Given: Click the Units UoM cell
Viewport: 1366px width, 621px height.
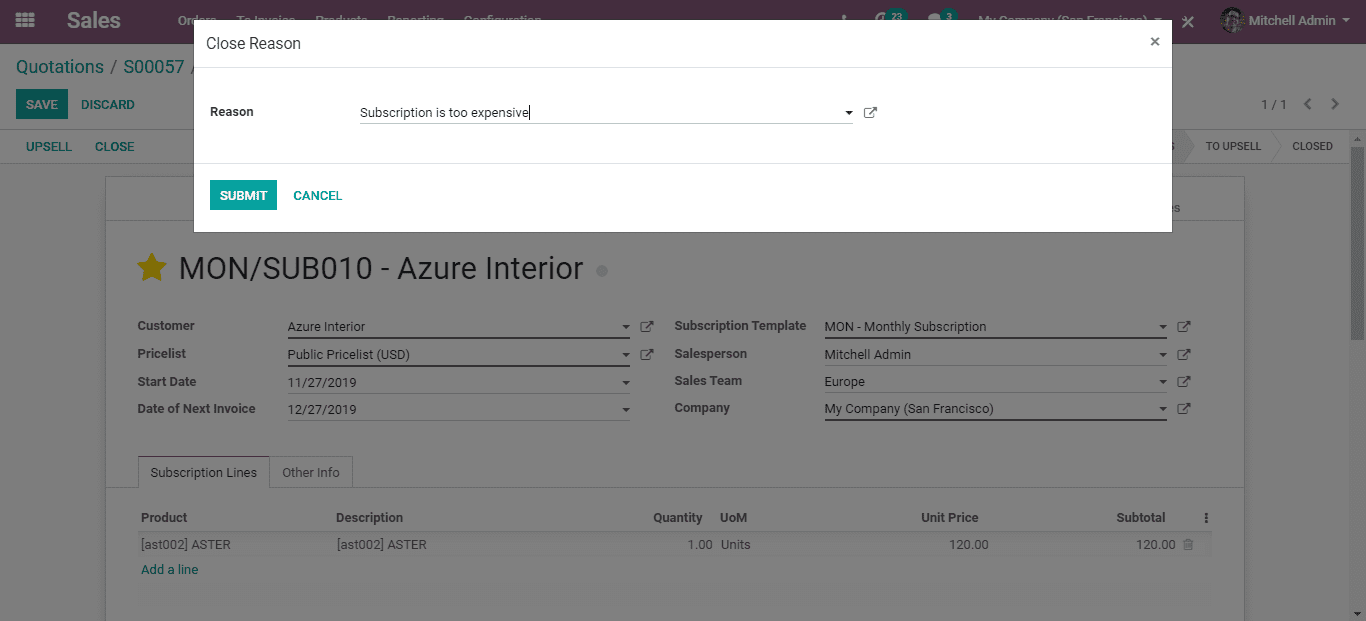Looking at the screenshot, I should click(x=735, y=545).
